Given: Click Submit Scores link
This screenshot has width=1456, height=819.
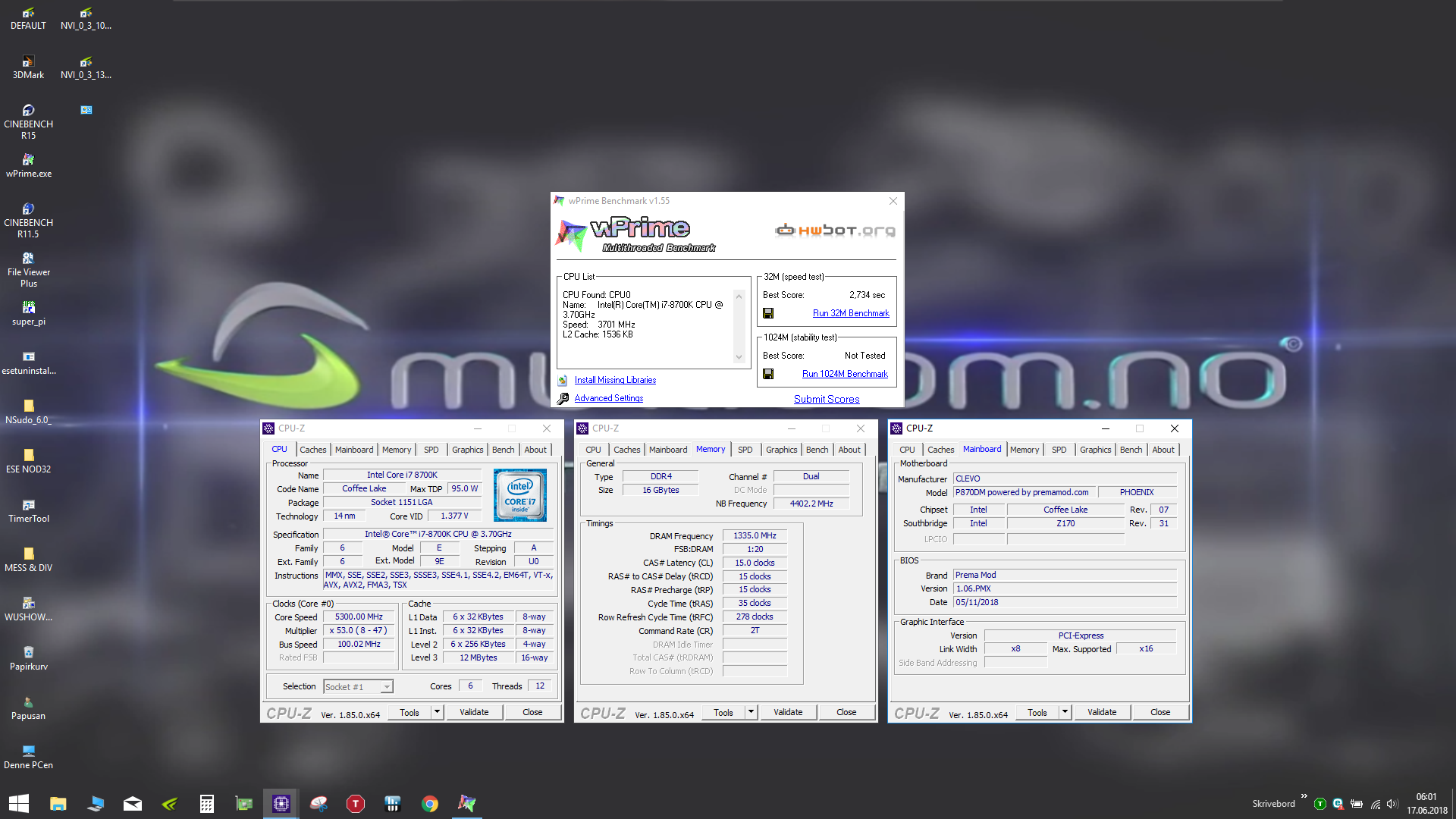Looking at the screenshot, I should point(826,399).
